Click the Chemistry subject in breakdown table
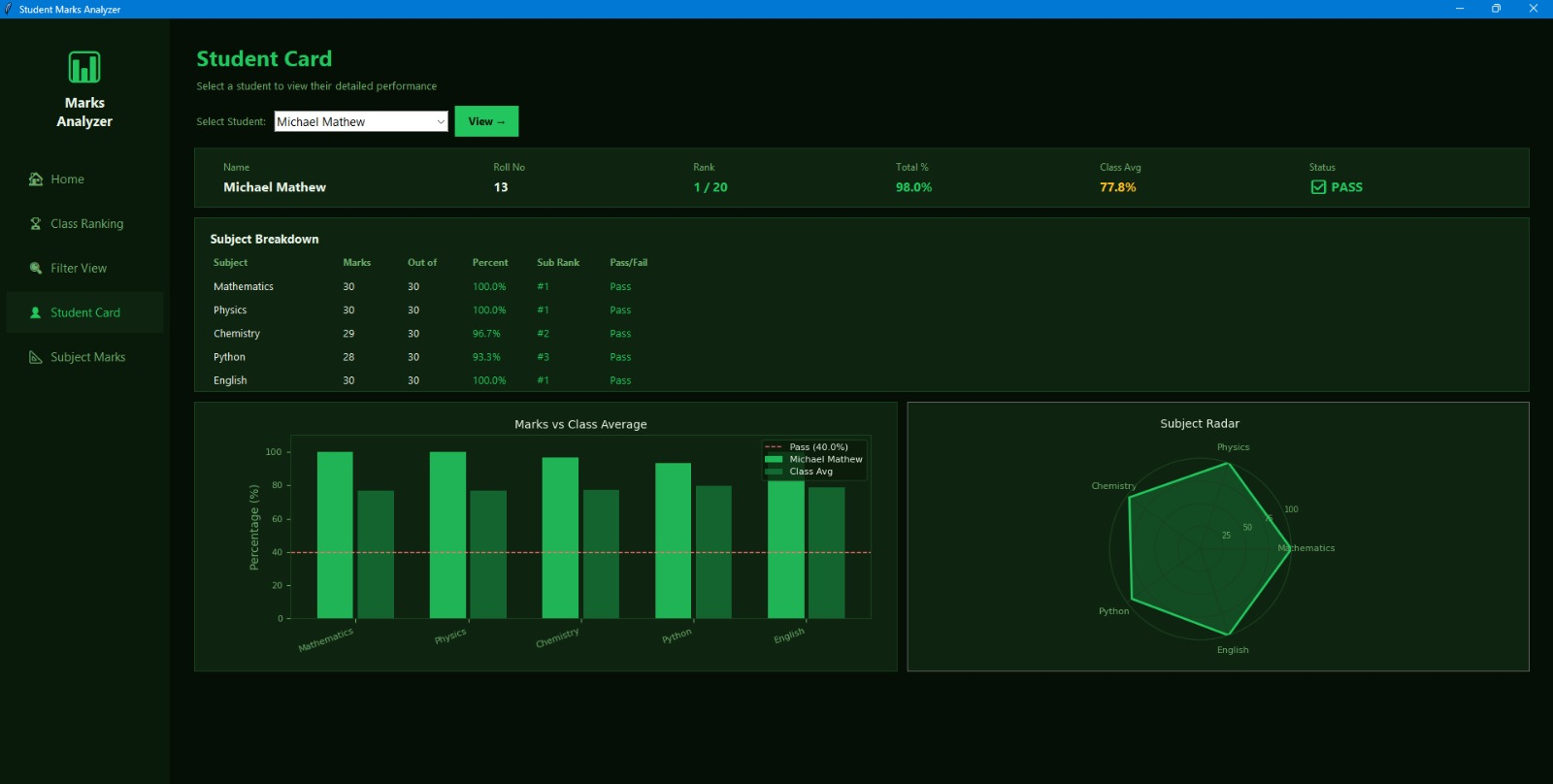1553x784 pixels. [x=237, y=334]
